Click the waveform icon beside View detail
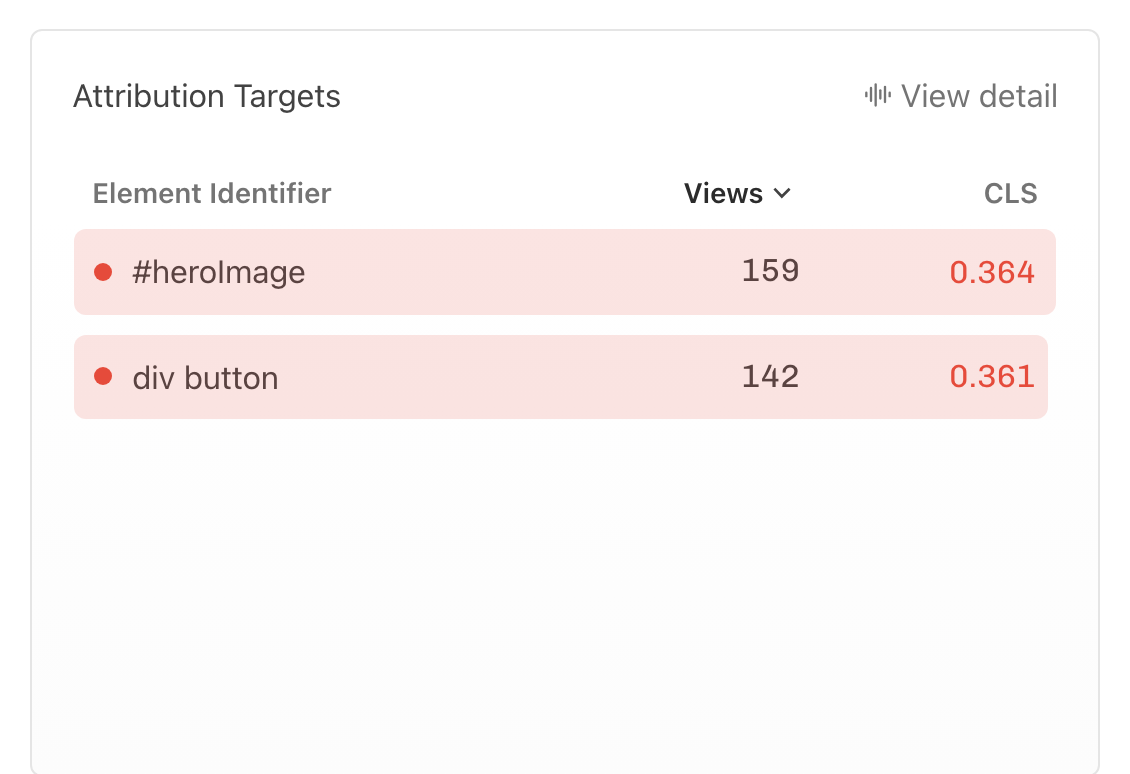The image size is (1130, 774). pyautogui.click(x=877, y=96)
